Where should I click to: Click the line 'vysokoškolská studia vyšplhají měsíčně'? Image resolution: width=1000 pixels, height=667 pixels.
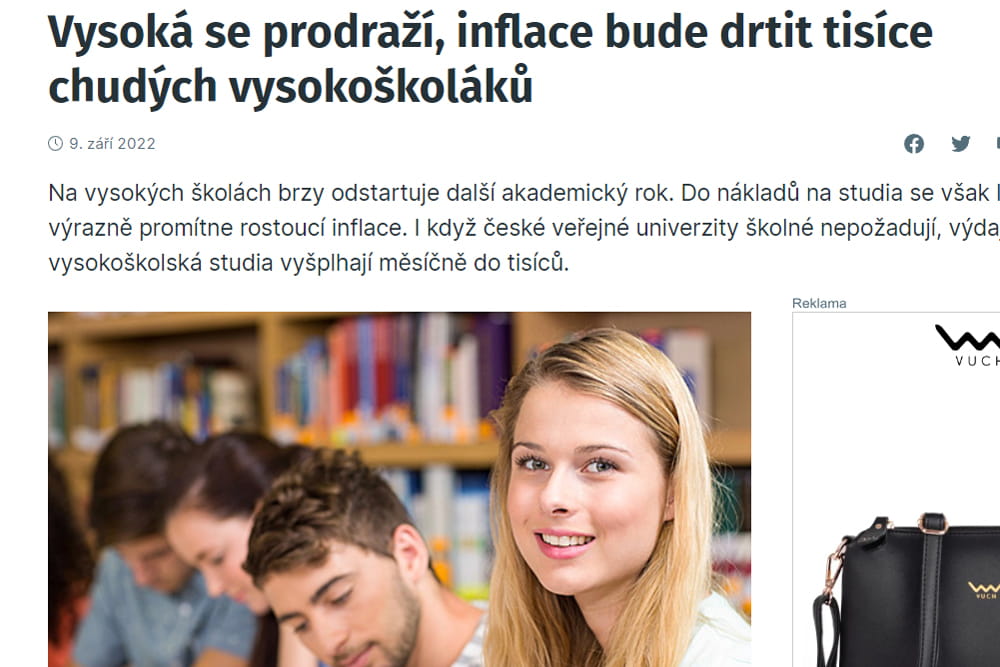pos(258,263)
